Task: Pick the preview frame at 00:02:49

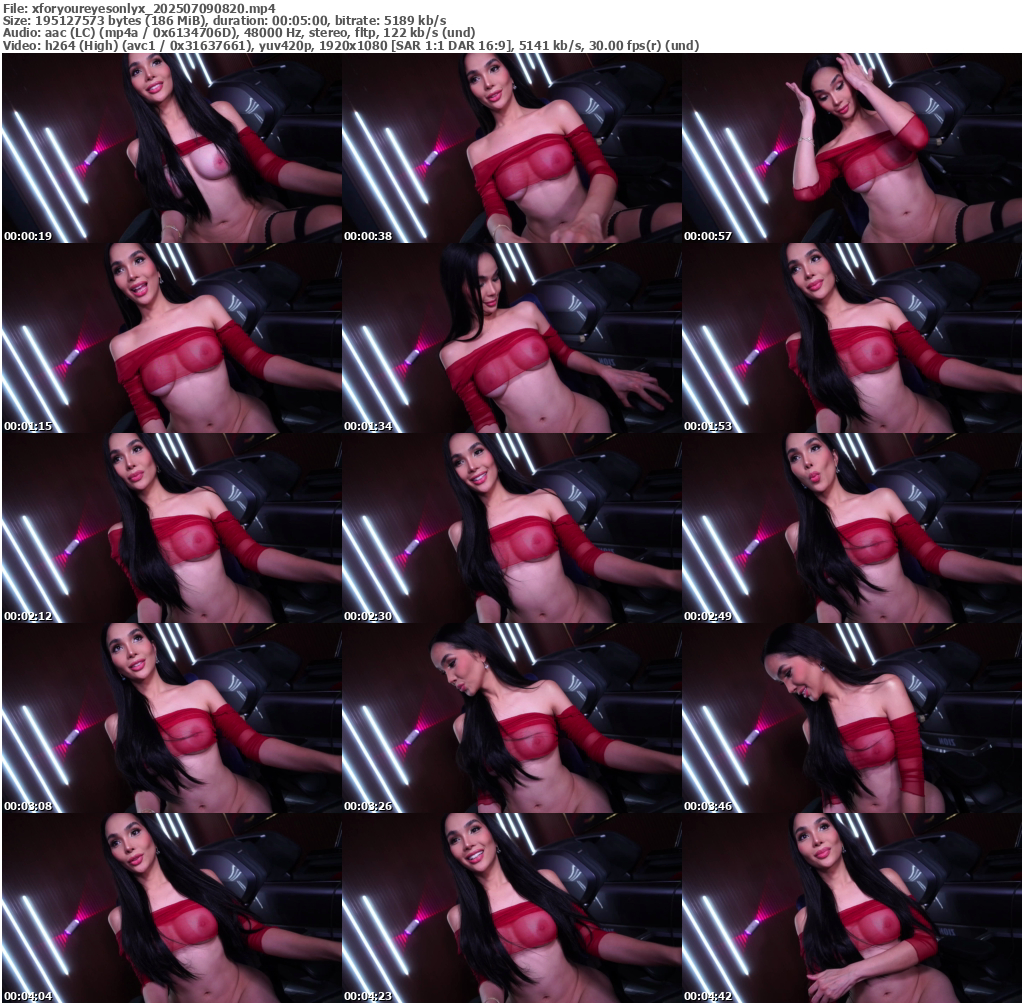Action: click(852, 528)
